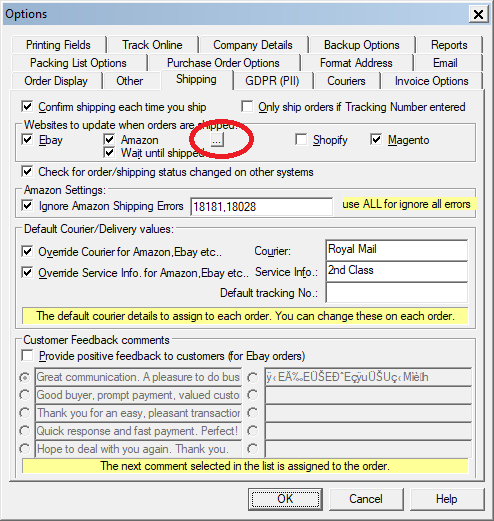494x521 pixels.
Task: Toggle Wait until shipped checkbox
Action: [x=109, y=153]
